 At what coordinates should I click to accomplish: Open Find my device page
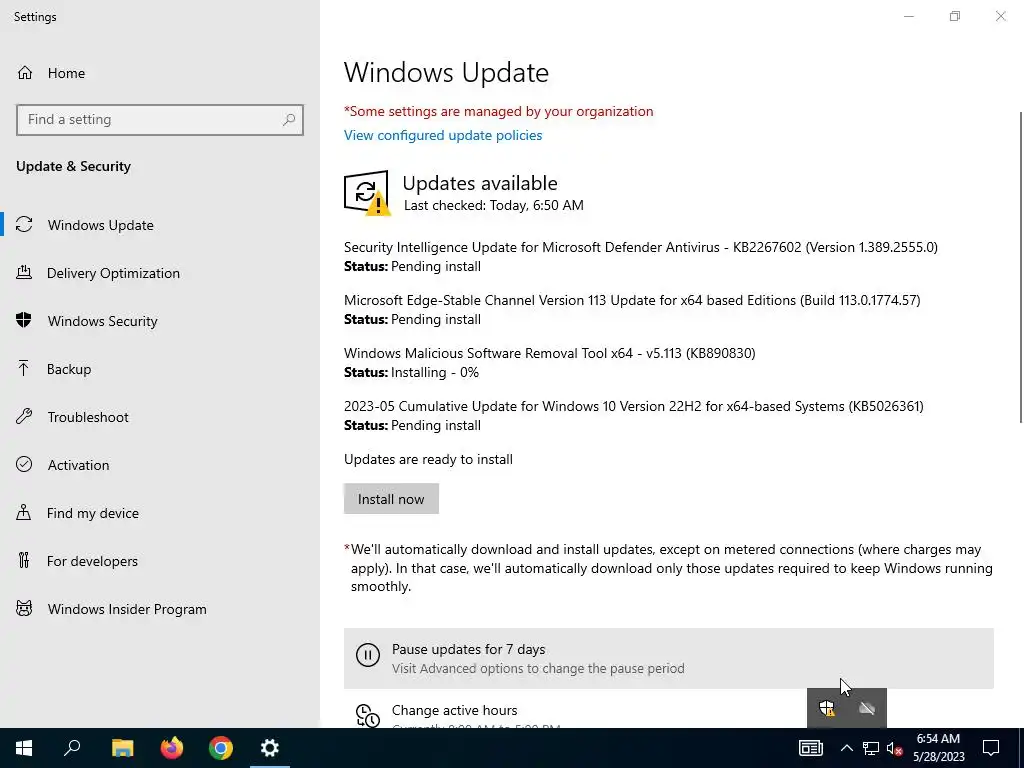160,513
